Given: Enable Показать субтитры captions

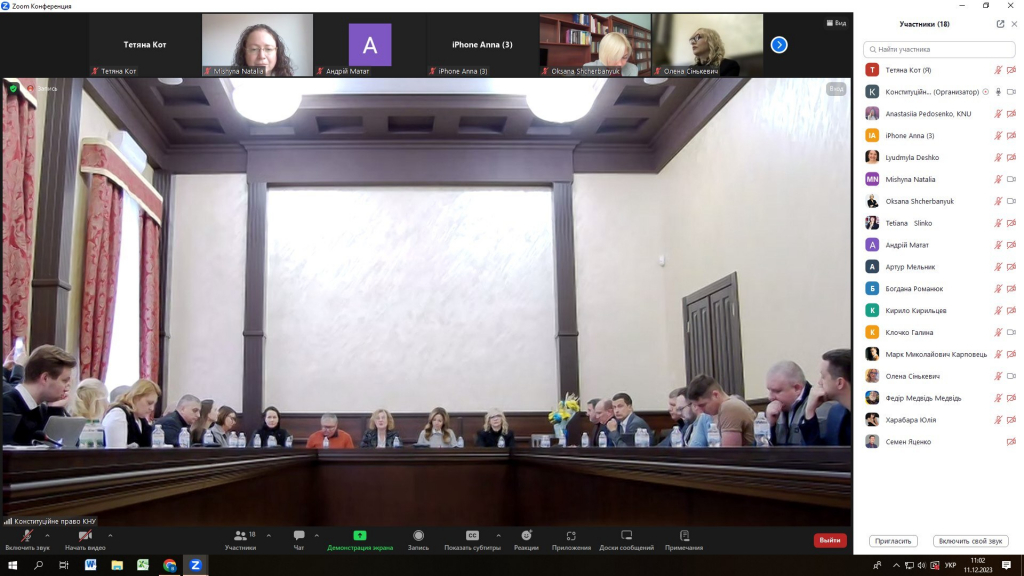Looking at the screenshot, I should tap(472, 540).
